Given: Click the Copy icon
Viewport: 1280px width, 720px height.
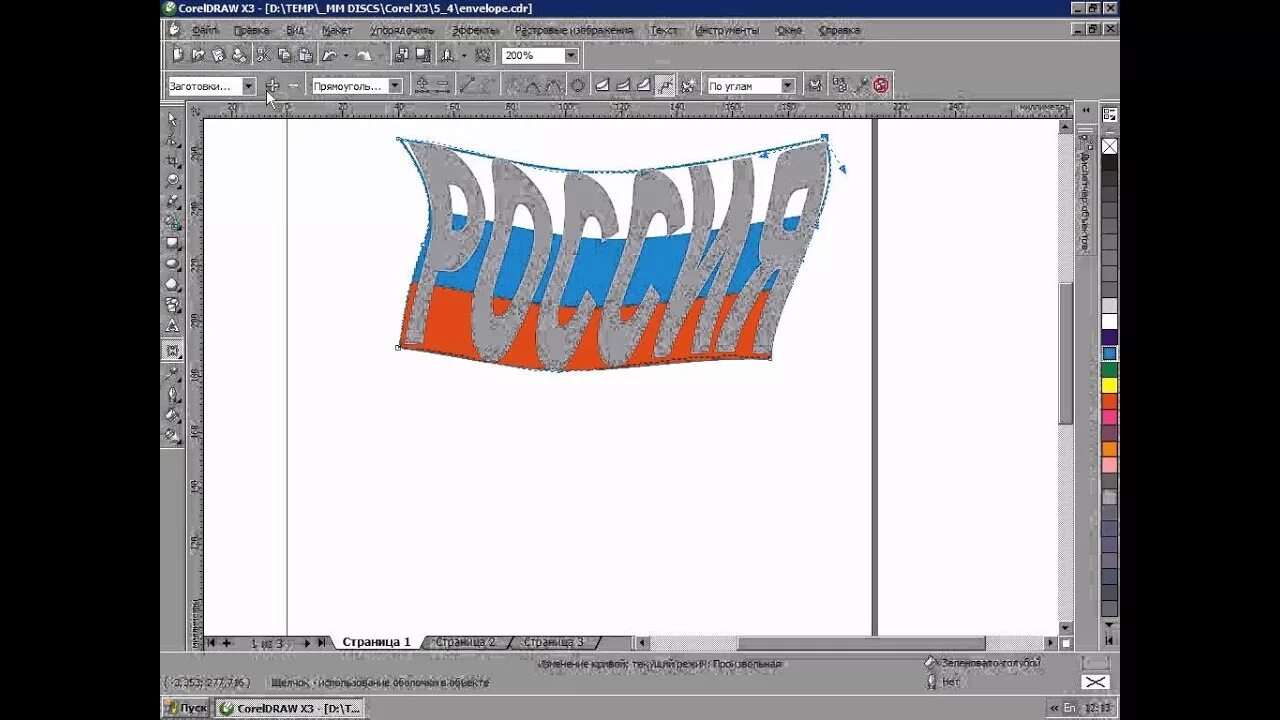Looking at the screenshot, I should coord(284,55).
